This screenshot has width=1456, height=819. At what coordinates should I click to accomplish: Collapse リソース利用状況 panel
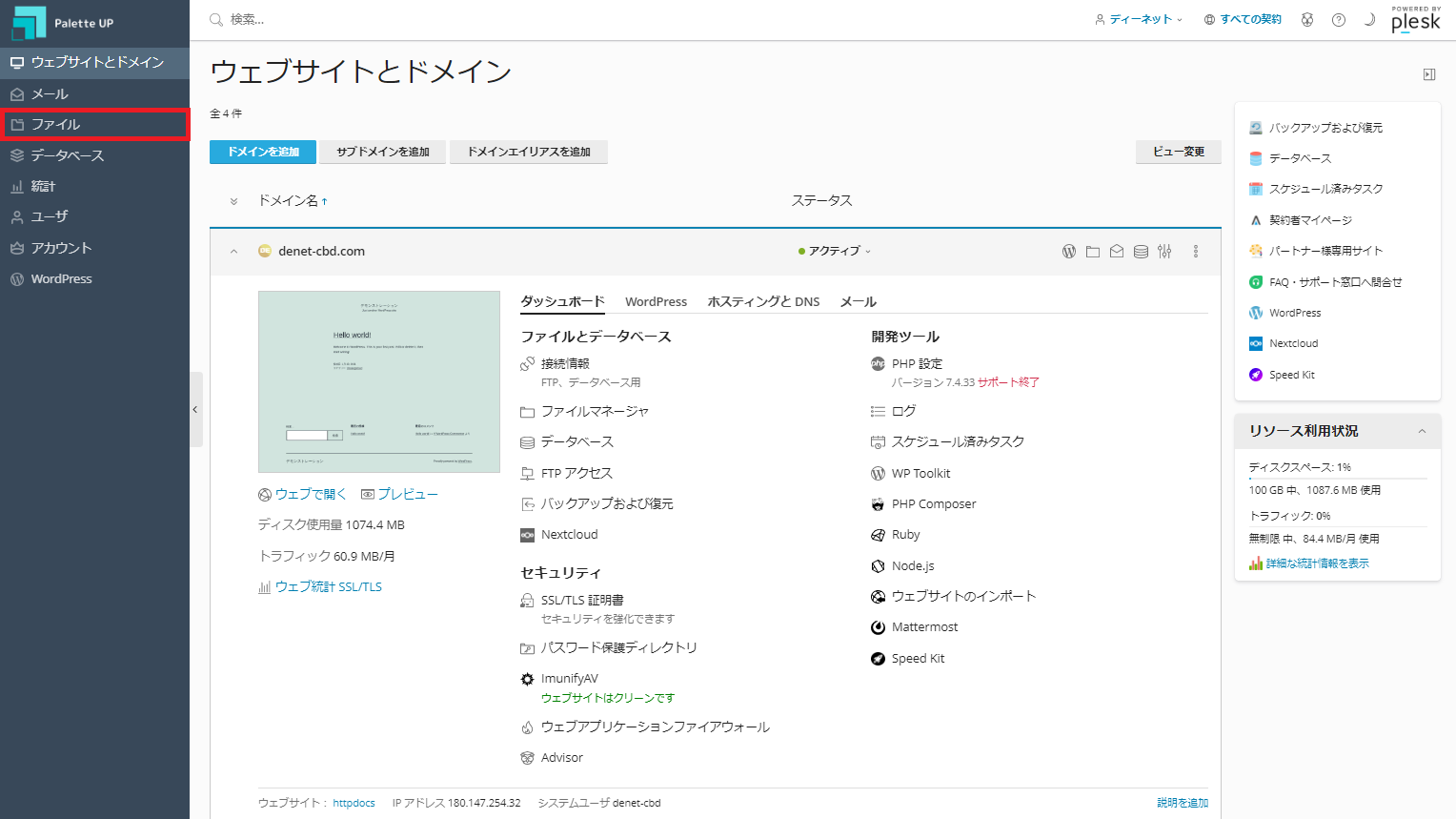tap(1422, 431)
